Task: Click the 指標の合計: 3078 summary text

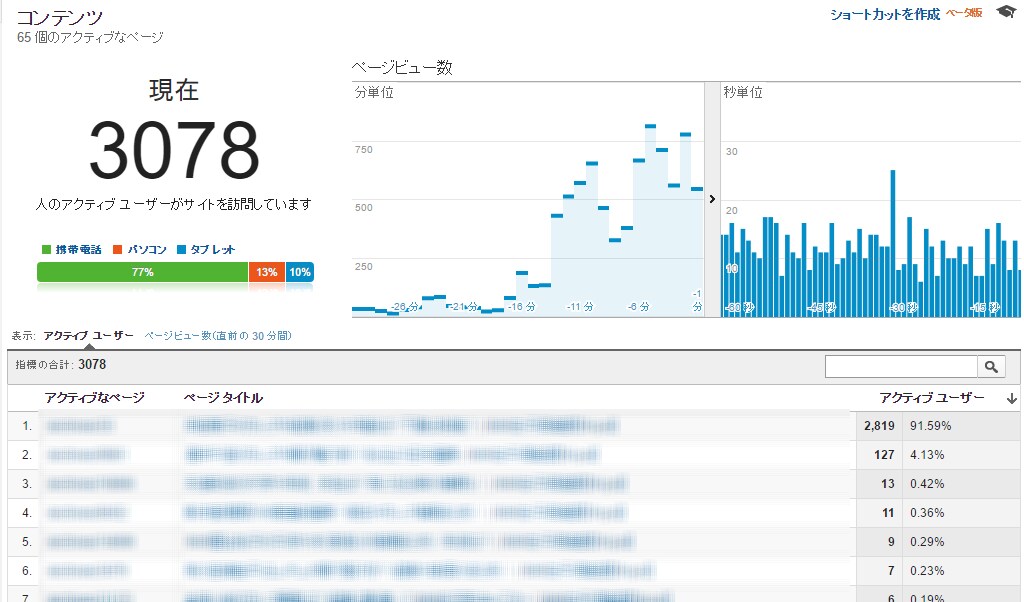Action: click(61, 364)
